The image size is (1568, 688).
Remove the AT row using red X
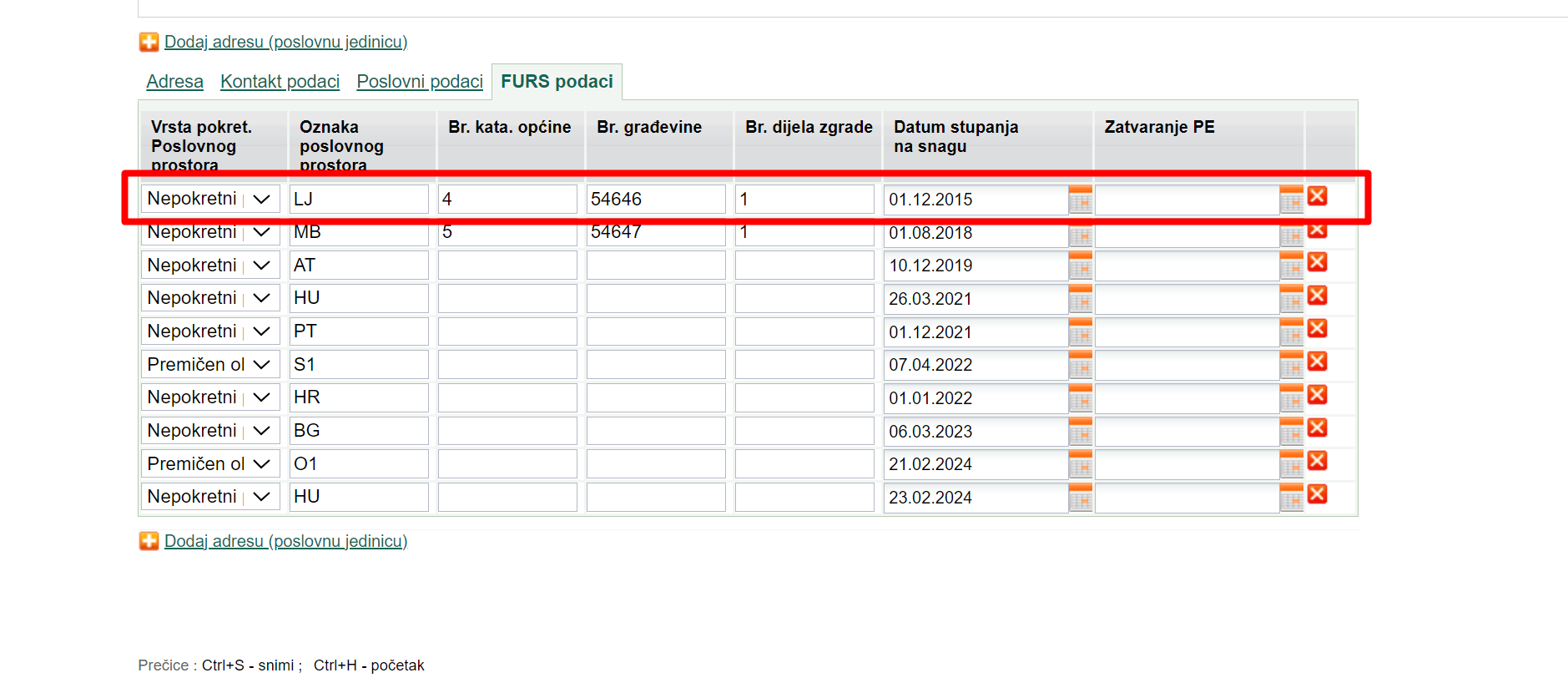[x=1318, y=262]
